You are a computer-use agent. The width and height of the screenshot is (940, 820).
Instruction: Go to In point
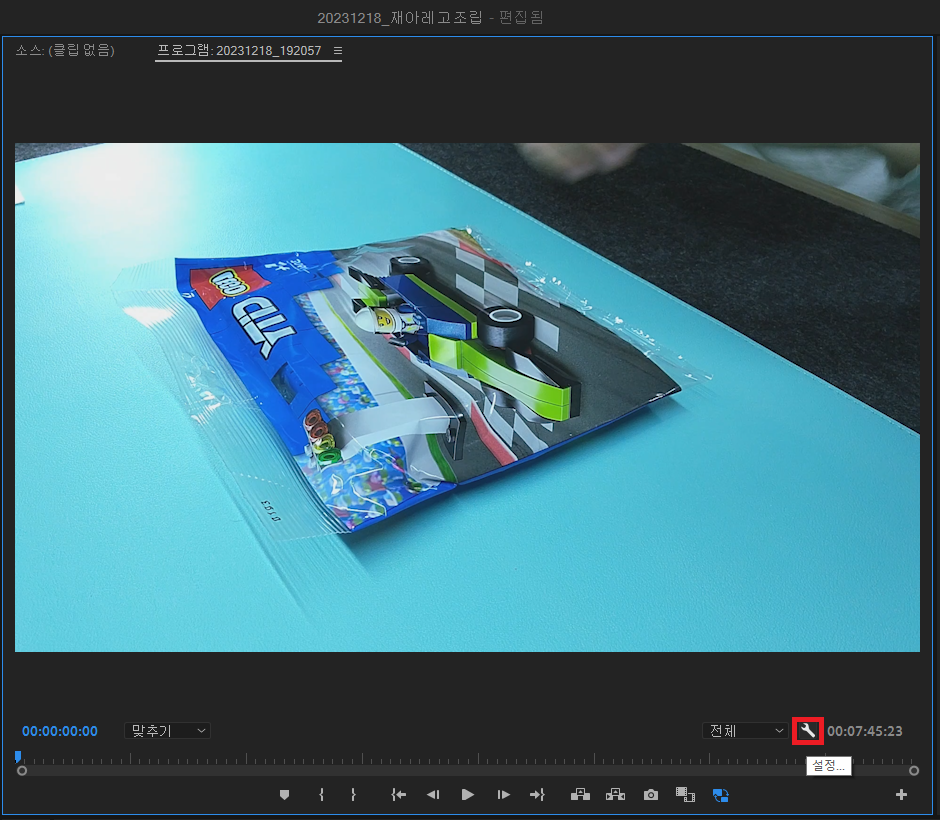pyautogui.click(x=398, y=795)
